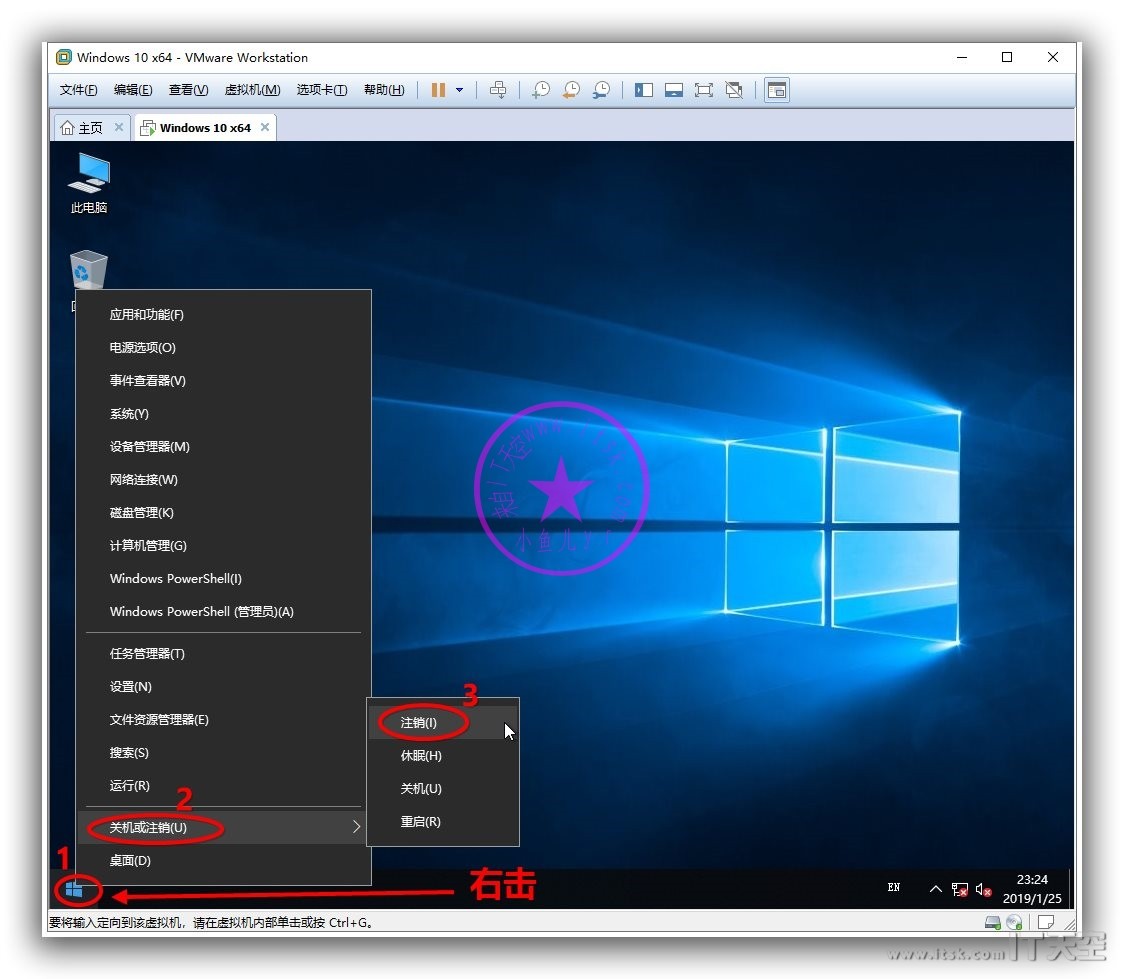Click the Unity mode toolbar icon

point(734,90)
